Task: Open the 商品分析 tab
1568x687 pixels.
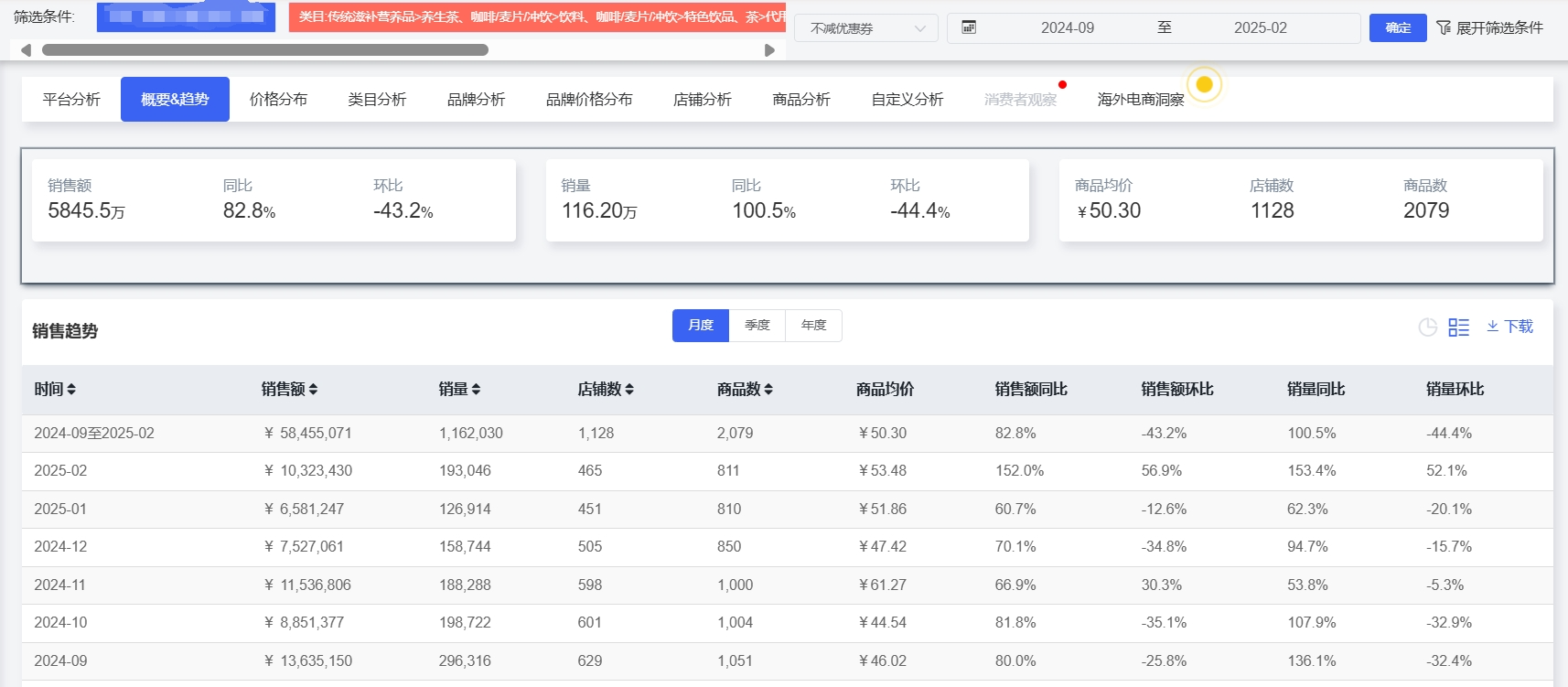Action: [801, 99]
